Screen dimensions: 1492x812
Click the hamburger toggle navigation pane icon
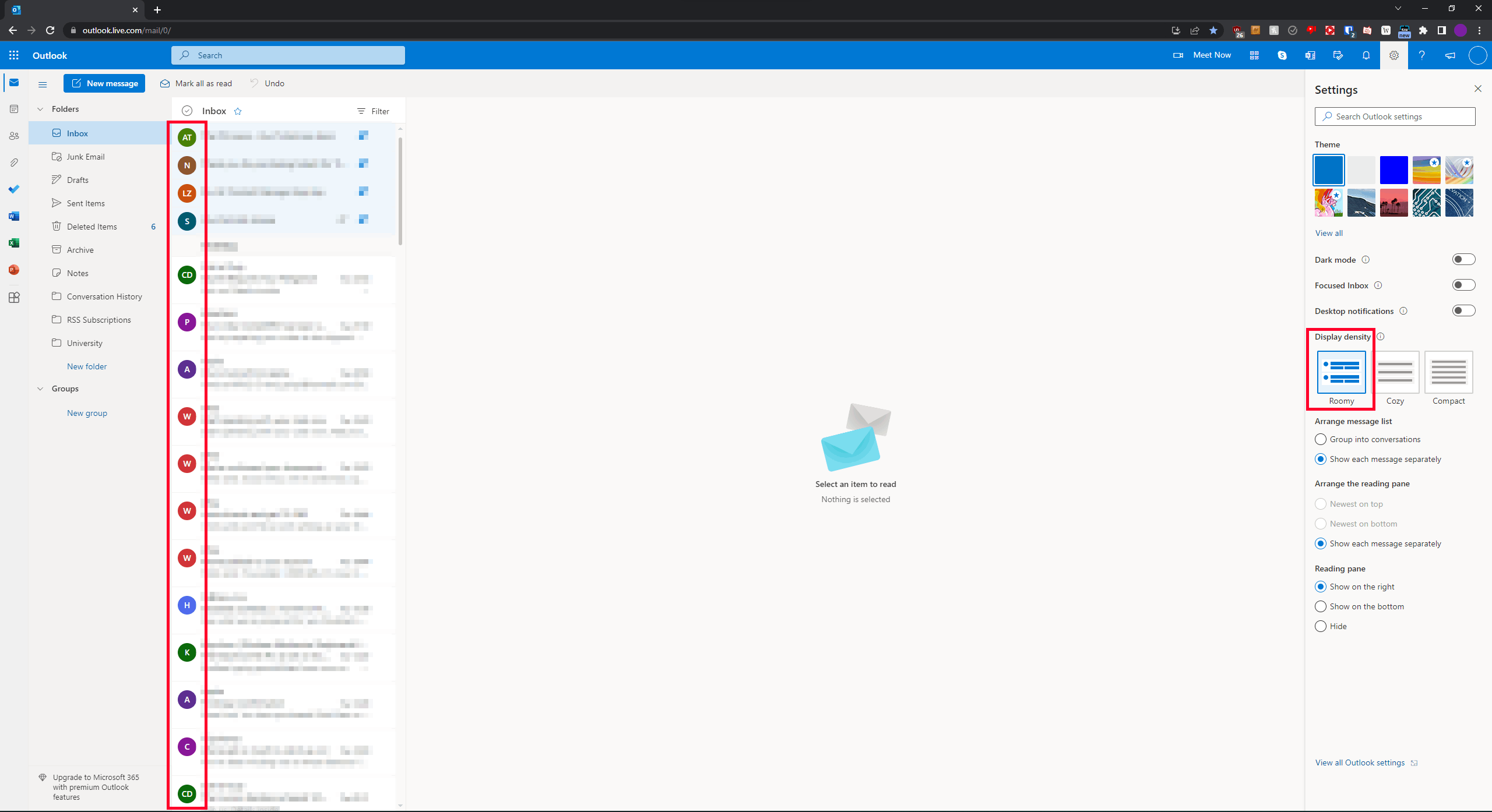(43, 84)
